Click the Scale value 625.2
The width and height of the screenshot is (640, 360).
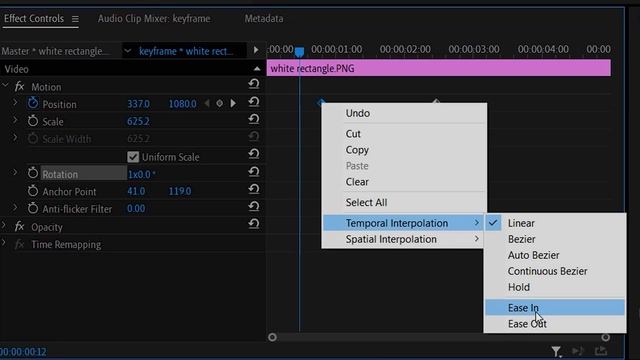[x=138, y=121]
